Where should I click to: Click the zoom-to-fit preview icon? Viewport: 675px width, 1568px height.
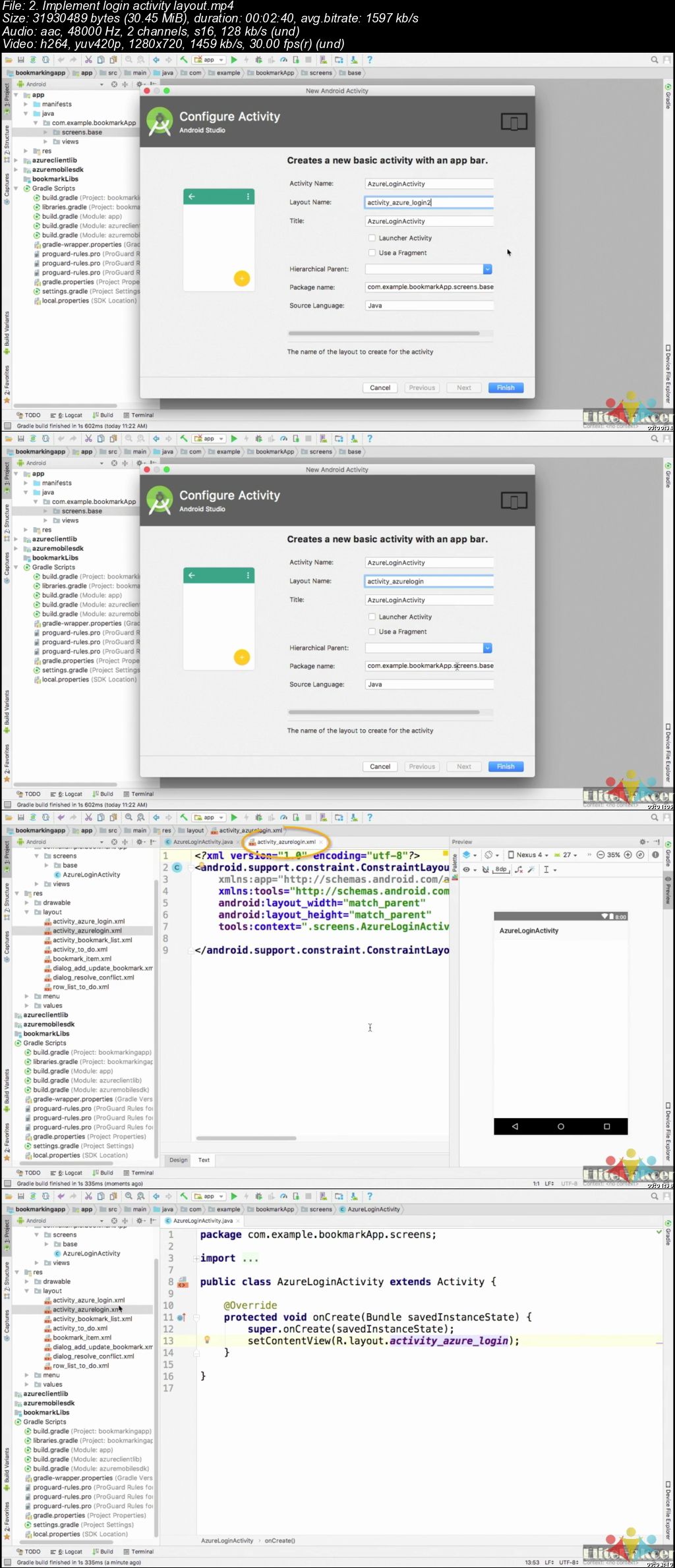point(640,855)
